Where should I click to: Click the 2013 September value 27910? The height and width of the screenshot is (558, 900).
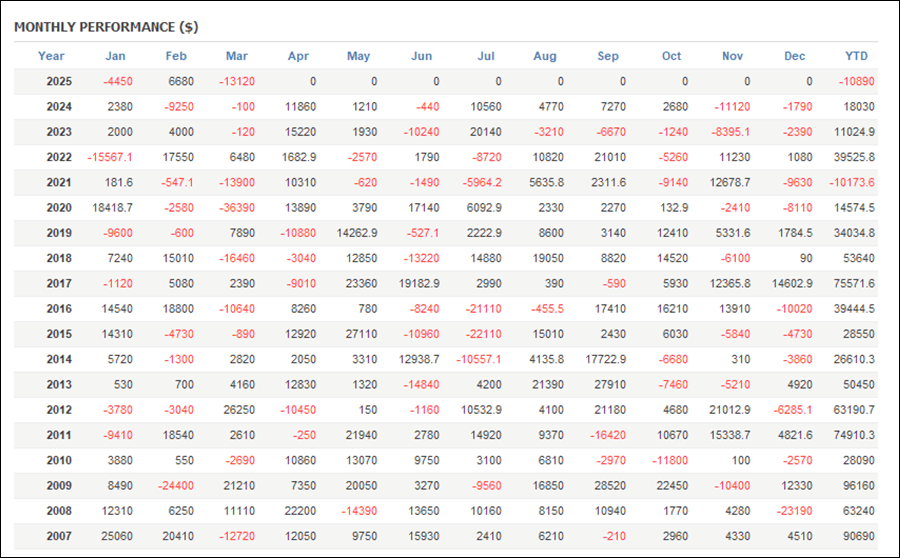[610, 385]
